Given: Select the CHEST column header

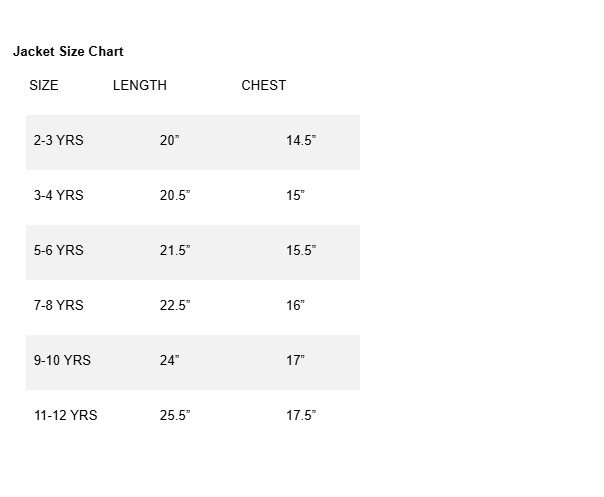Looking at the screenshot, I should point(264,85).
